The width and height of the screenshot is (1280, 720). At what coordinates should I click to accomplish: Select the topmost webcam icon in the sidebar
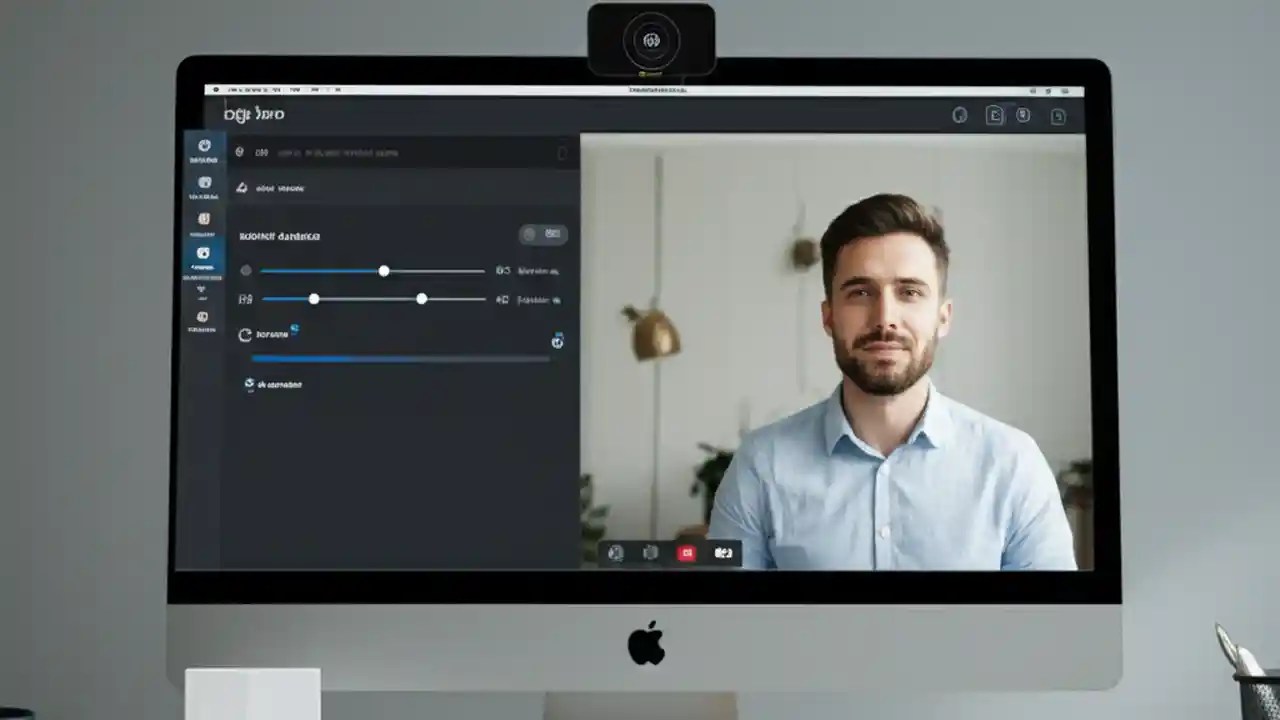(x=204, y=147)
